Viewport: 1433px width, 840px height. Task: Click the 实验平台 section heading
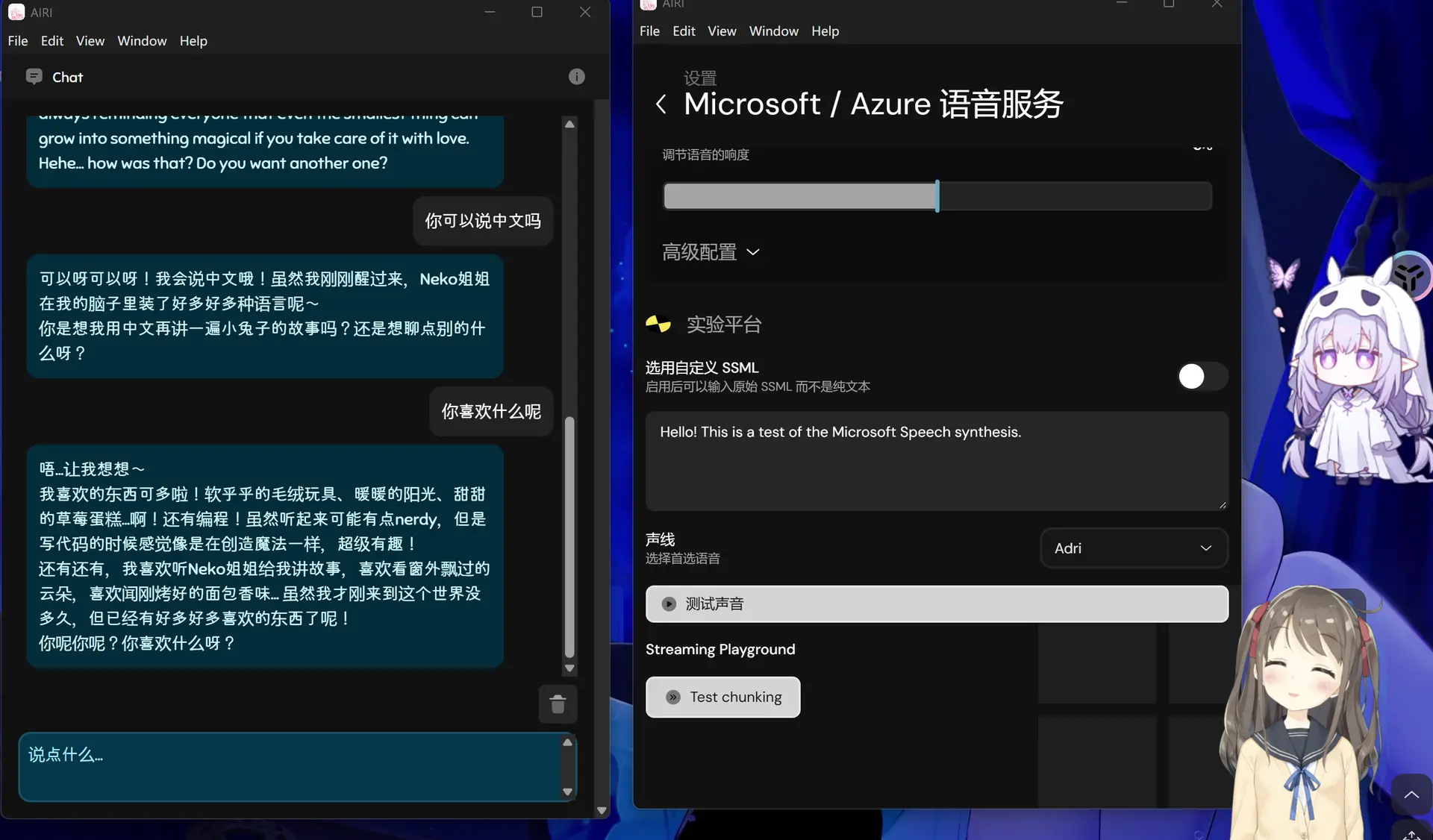click(724, 325)
